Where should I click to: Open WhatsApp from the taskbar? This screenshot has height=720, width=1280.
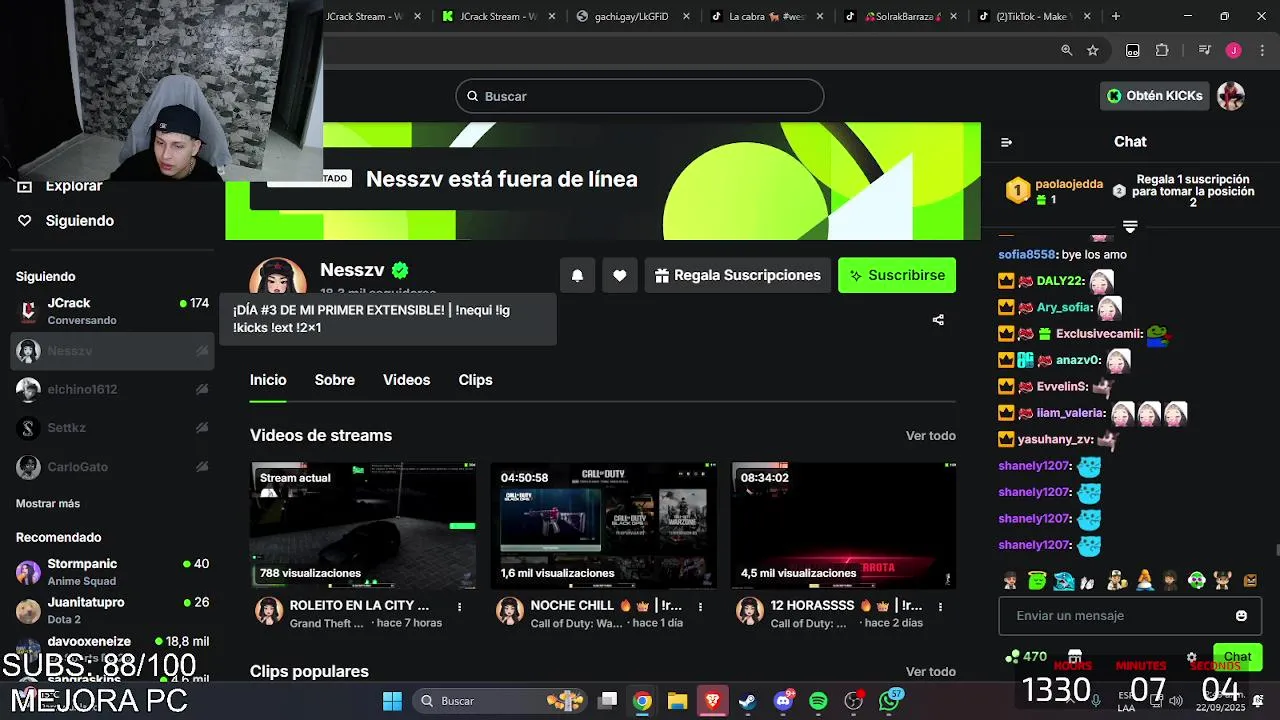point(889,701)
